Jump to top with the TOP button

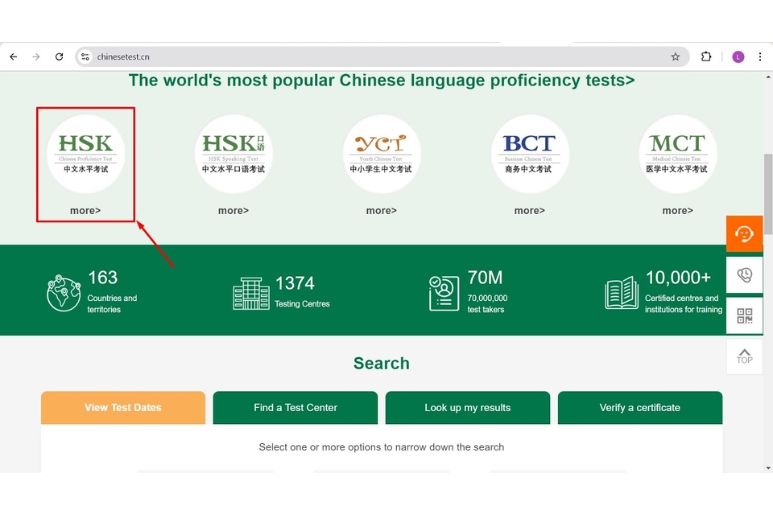coord(744,356)
